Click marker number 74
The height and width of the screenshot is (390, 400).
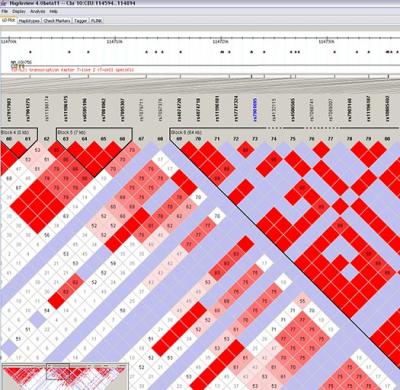click(x=274, y=139)
